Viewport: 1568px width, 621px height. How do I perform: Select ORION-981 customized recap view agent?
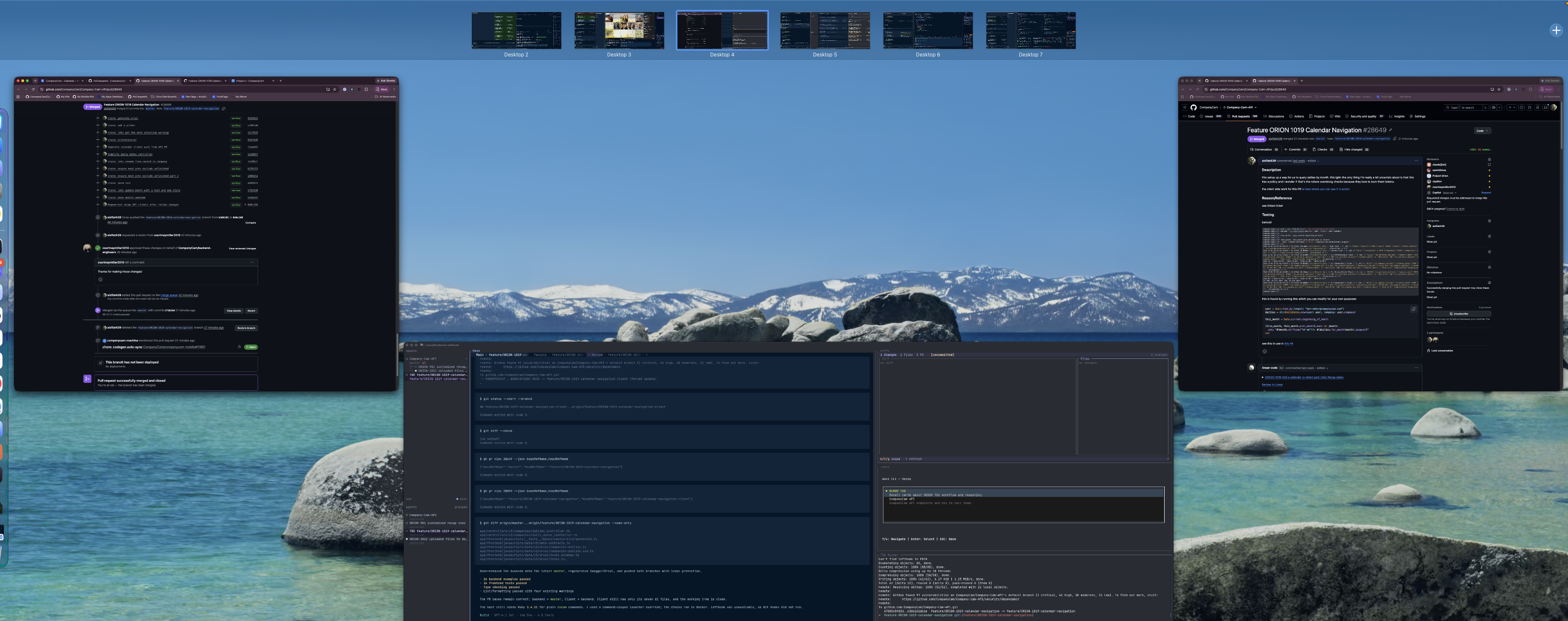pos(438,523)
